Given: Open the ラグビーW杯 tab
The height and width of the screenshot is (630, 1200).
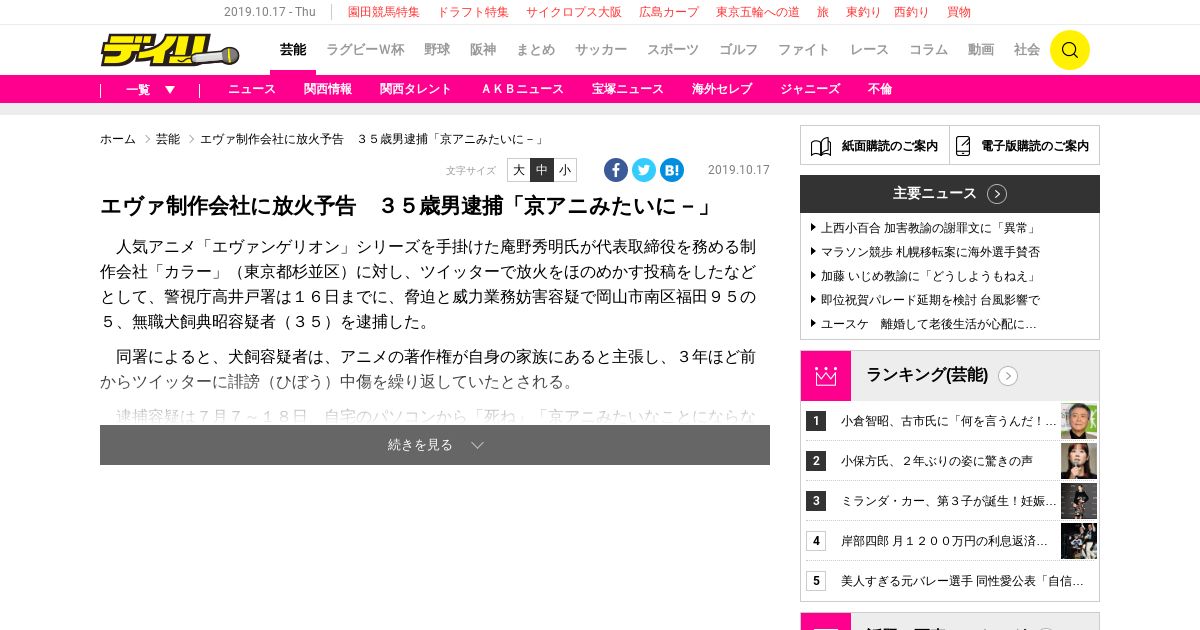Looking at the screenshot, I should click(365, 50).
